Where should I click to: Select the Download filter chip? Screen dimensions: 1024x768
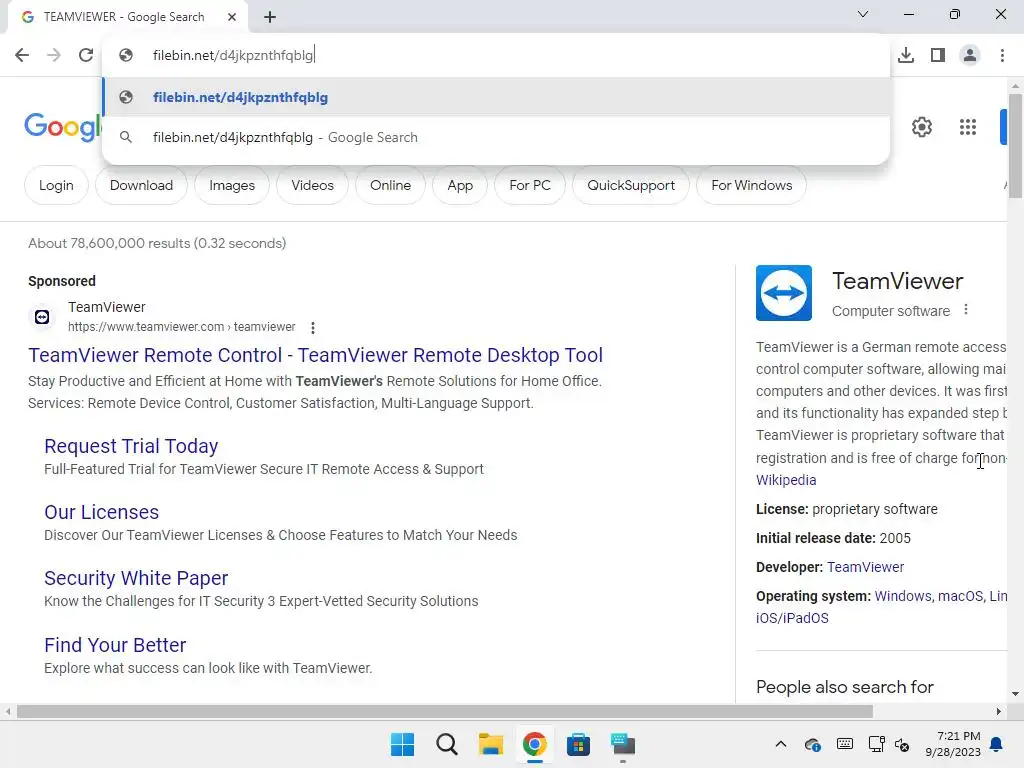(141, 185)
